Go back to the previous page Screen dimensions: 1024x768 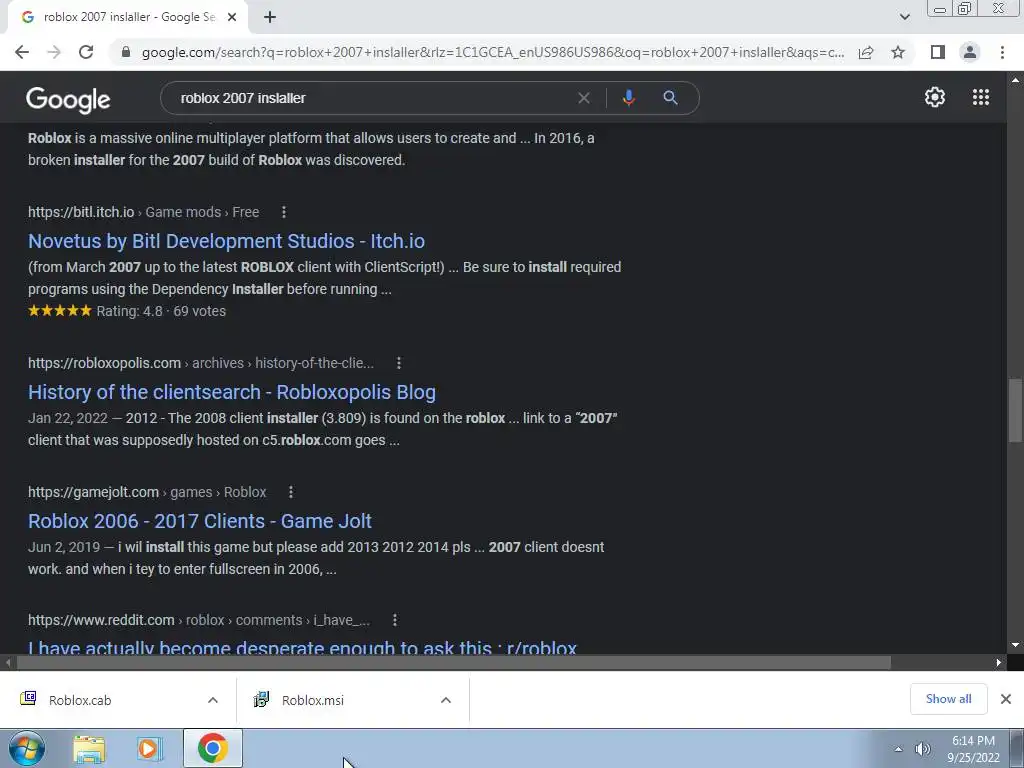point(22,52)
